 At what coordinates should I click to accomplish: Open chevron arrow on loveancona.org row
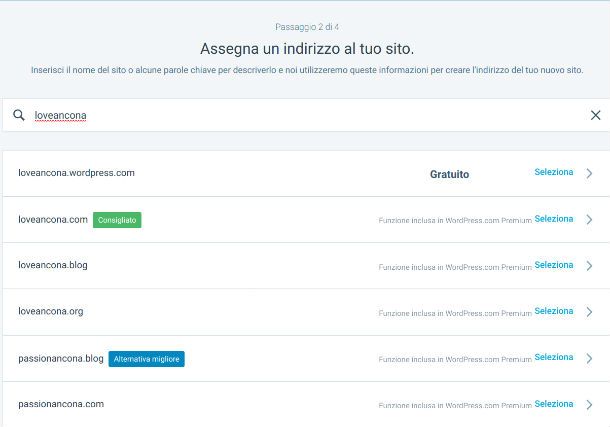pos(589,312)
